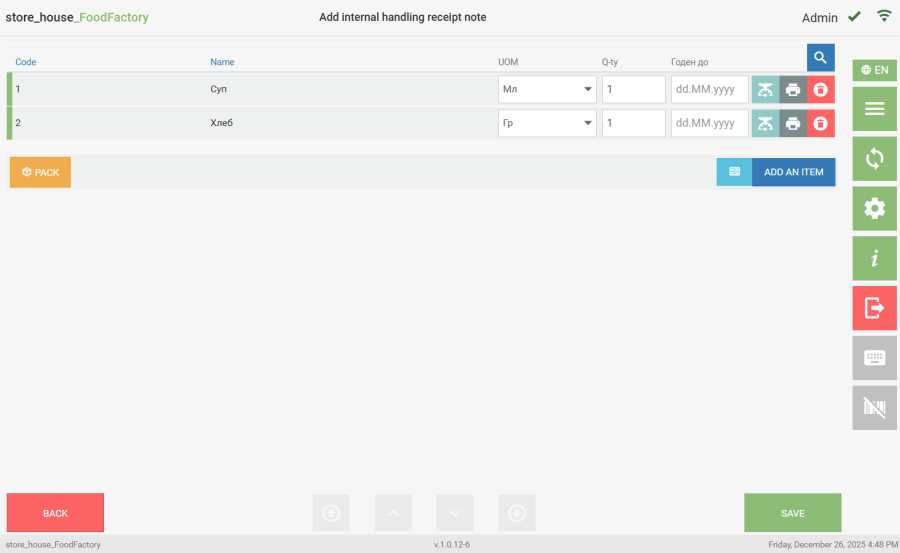The height and width of the screenshot is (553, 900).
Task: Click the green SAVE button
Action: click(792, 513)
